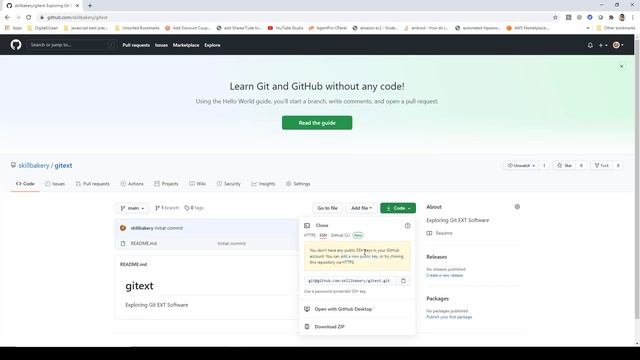Screen dimensions: 640x360
Task: Open Explore in top navigation
Action: (212, 45)
